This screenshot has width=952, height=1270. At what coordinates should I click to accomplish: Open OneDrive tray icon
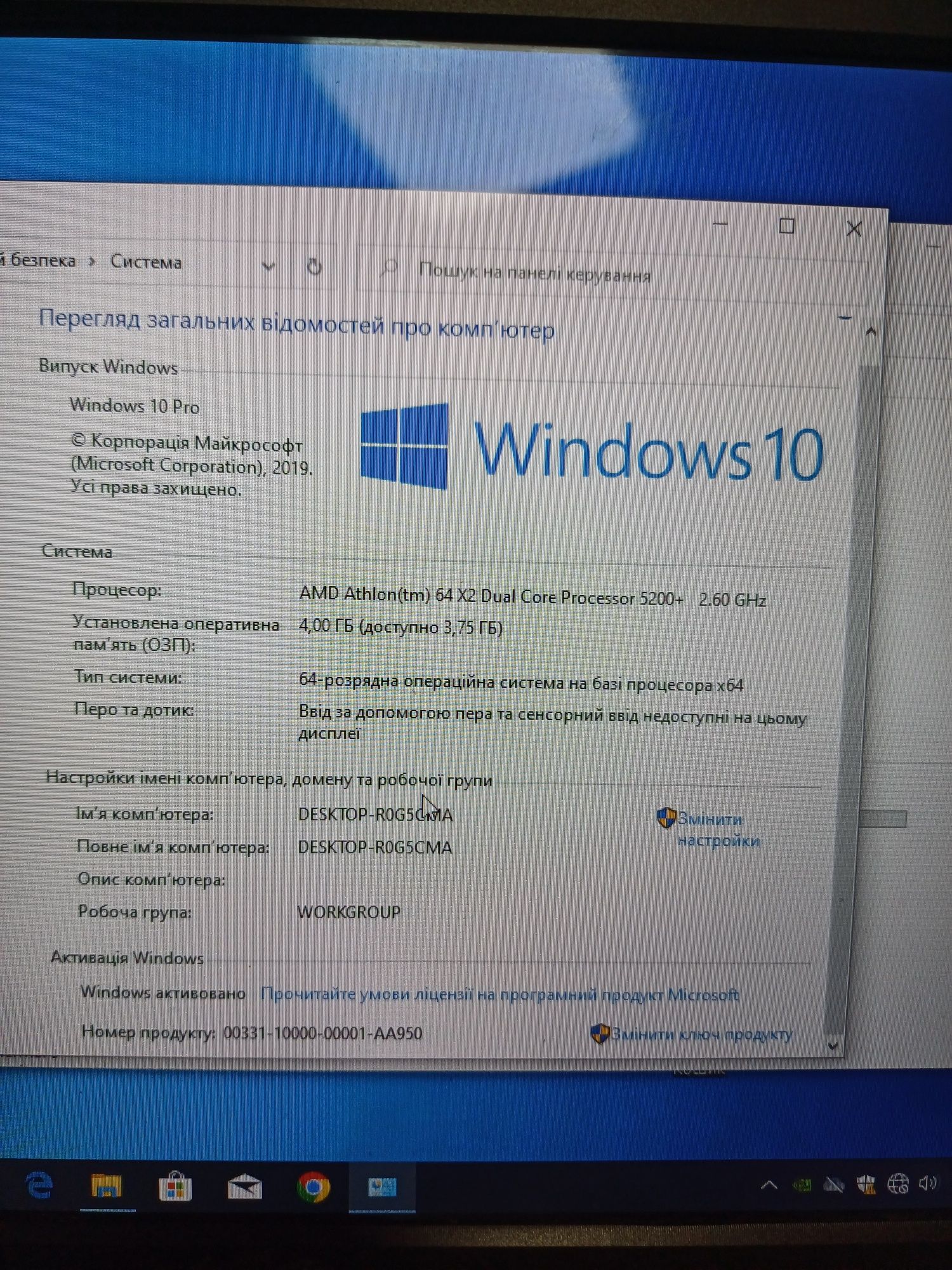click(833, 1184)
